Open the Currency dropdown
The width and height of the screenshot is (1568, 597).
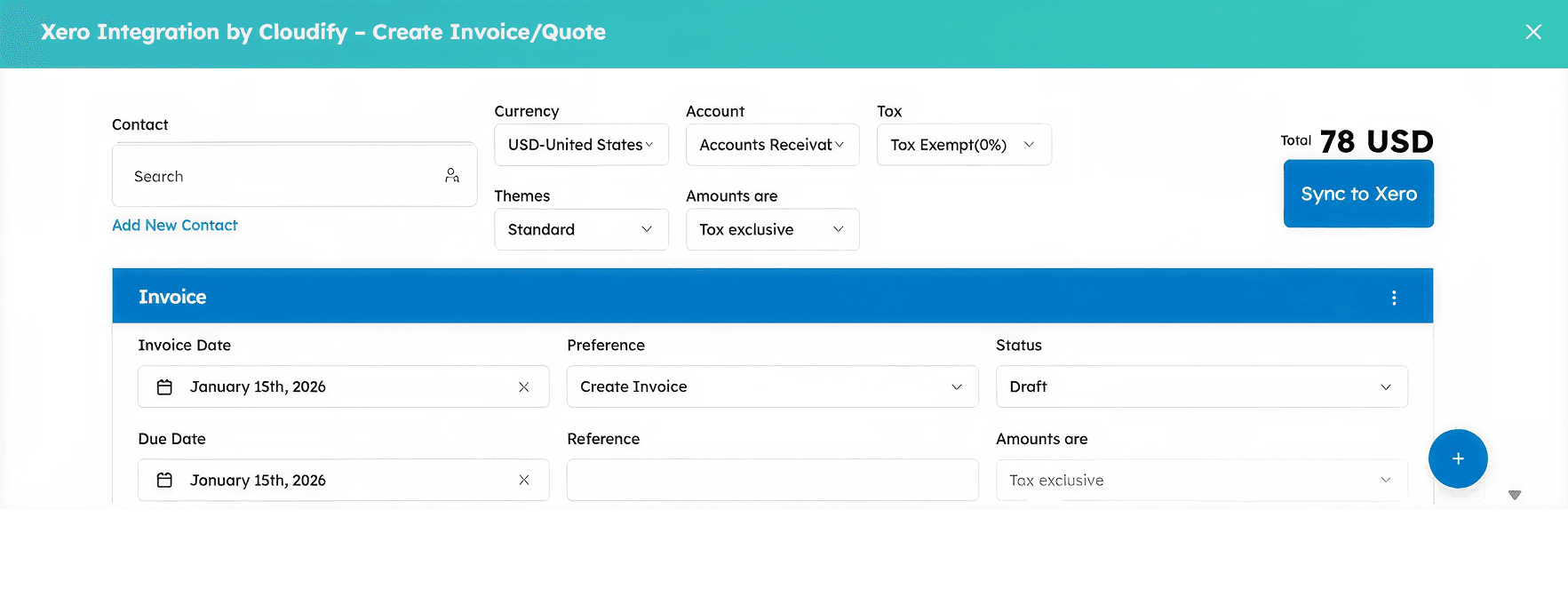(x=581, y=145)
